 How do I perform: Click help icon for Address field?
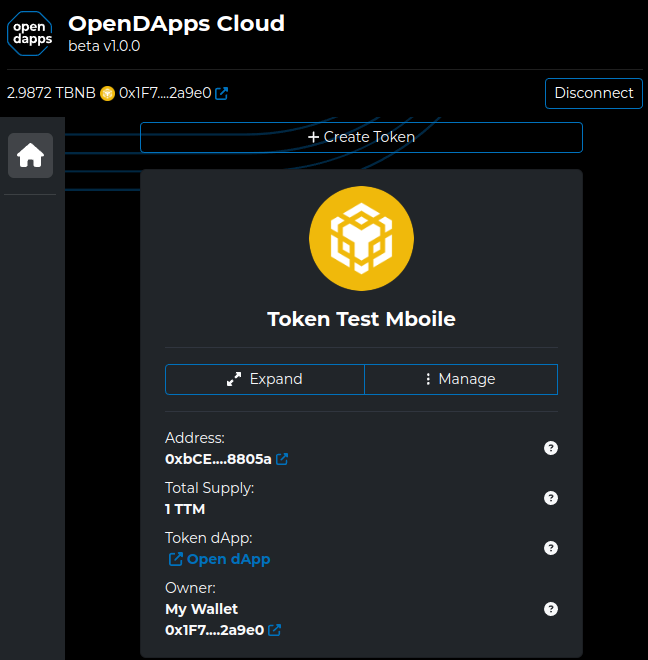[x=551, y=448]
